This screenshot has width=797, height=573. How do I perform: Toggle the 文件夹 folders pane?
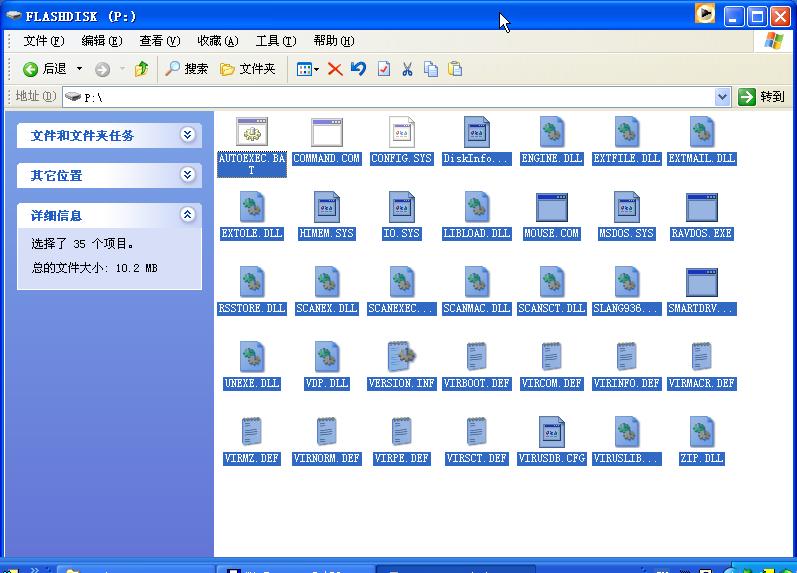click(x=248, y=69)
